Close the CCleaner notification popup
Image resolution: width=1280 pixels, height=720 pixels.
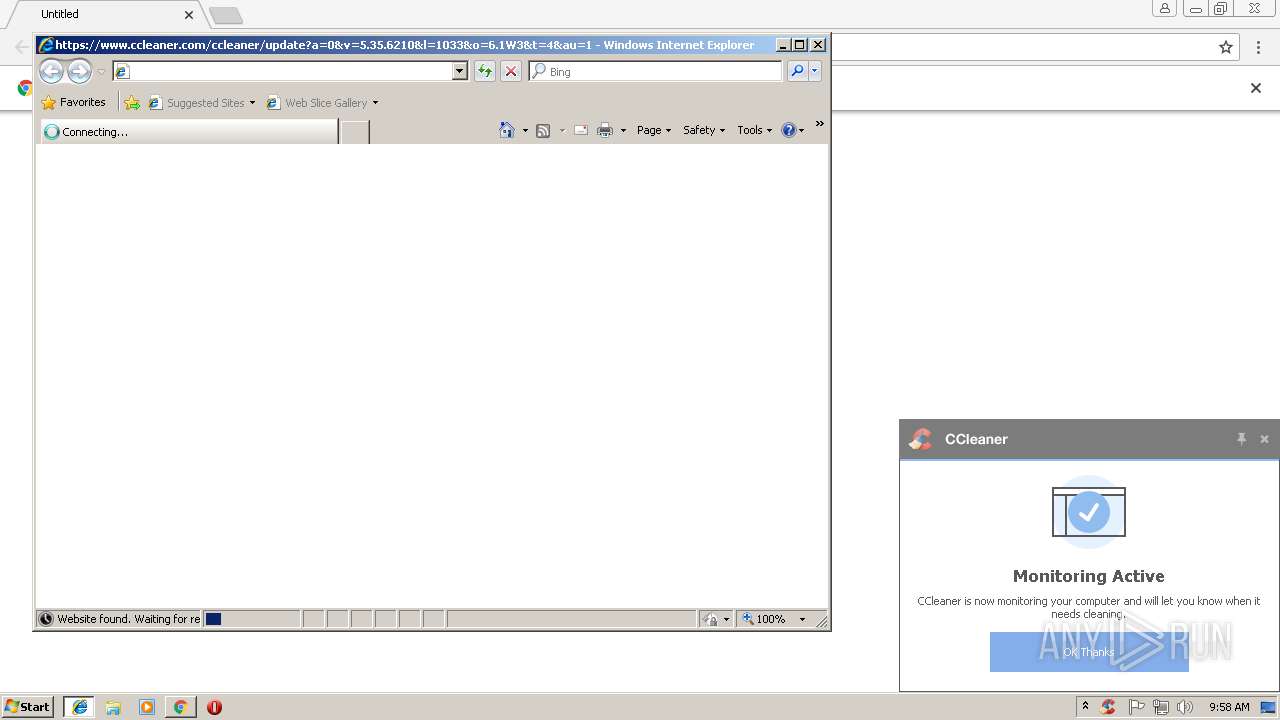1264,439
